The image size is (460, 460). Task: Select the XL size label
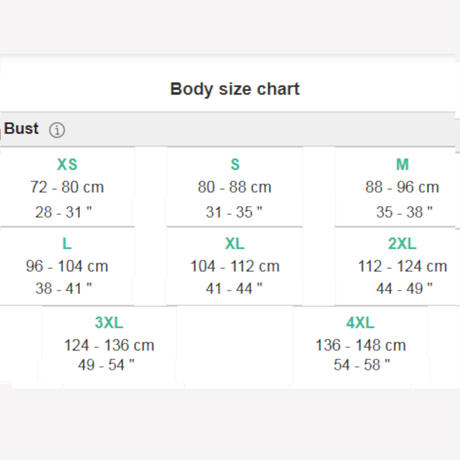(235, 244)
